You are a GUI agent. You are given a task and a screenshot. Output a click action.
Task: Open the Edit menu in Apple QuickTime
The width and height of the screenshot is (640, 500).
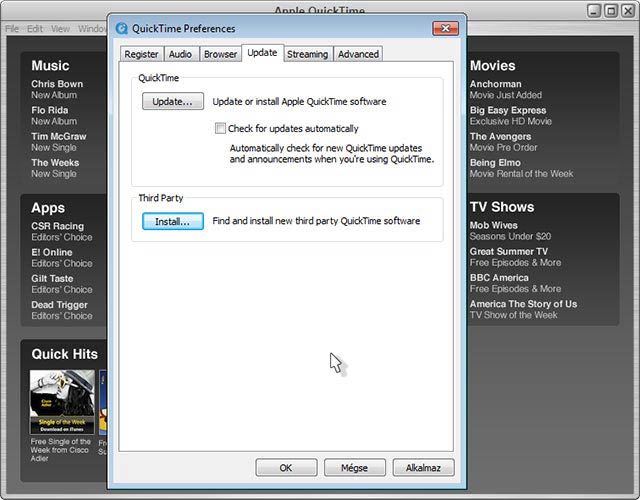click(x=35, y=29)
